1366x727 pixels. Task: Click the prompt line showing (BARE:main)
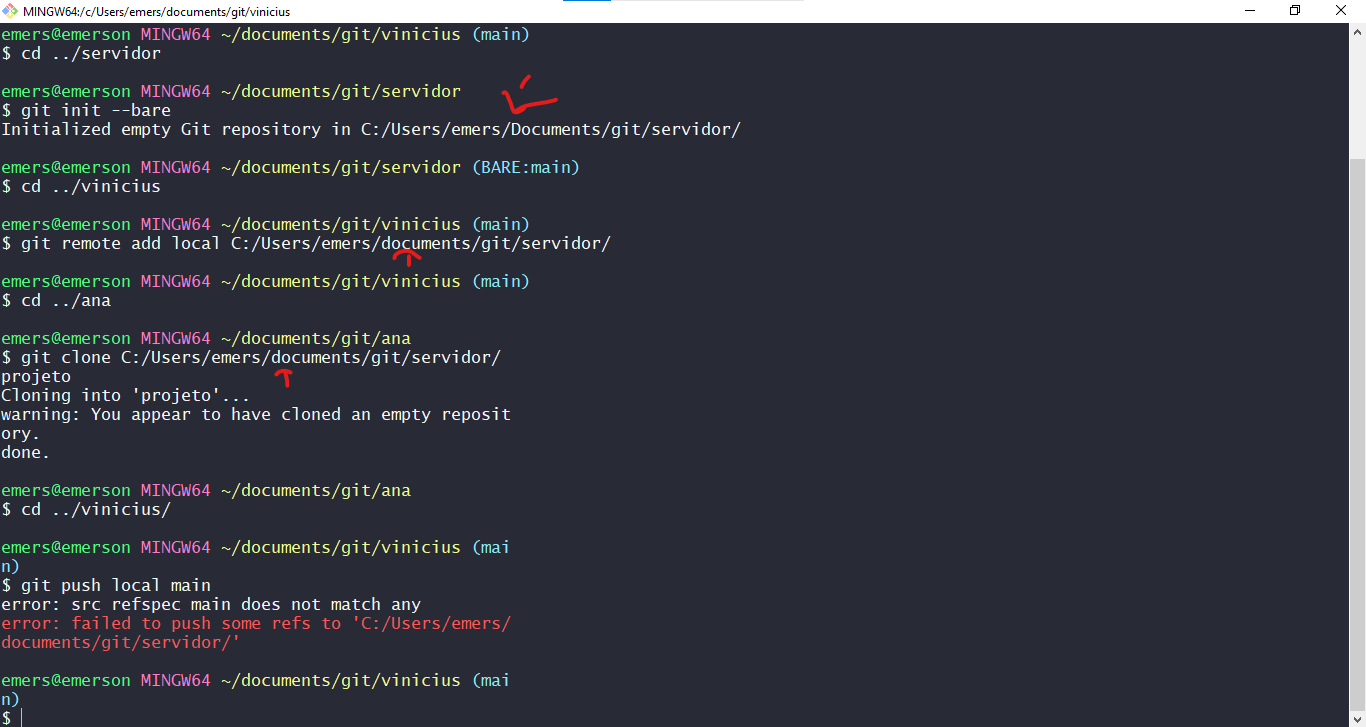tap(291, 167)
